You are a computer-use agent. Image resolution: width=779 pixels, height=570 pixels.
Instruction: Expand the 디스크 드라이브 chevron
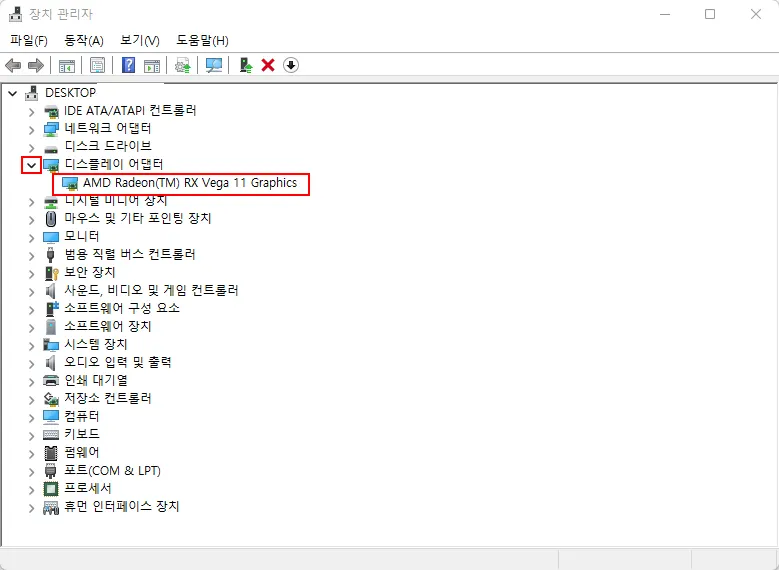[x=32, y=148]
